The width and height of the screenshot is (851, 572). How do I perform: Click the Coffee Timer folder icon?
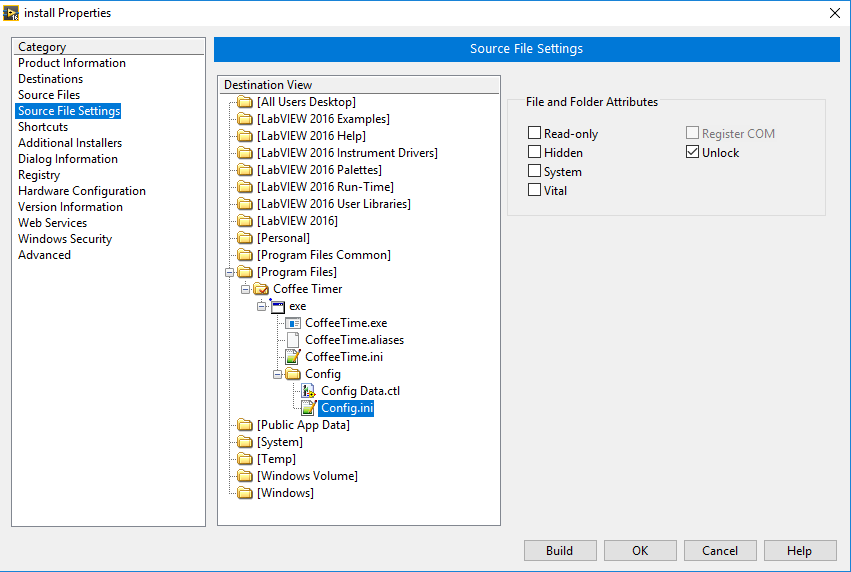261,289
